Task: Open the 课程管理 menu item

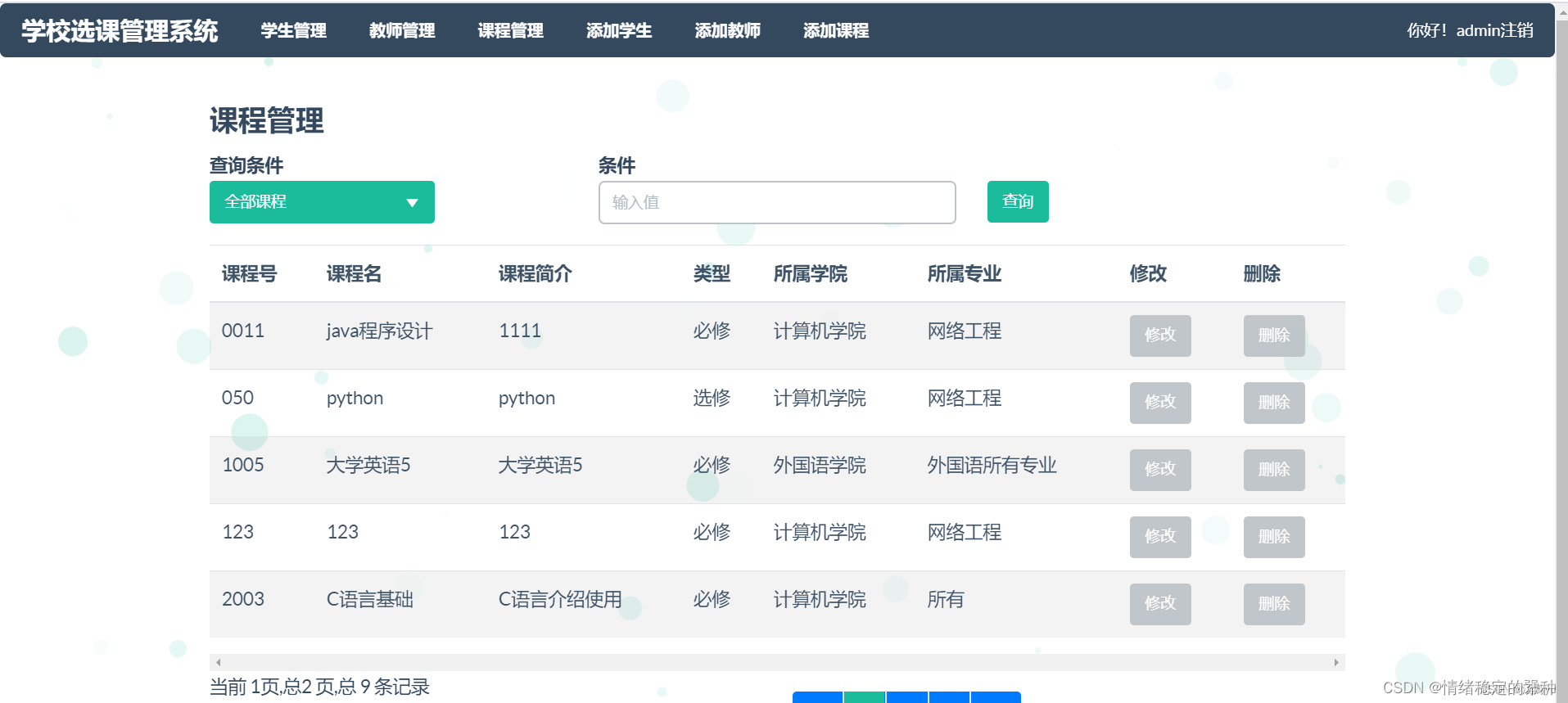Action: point(510,30)
